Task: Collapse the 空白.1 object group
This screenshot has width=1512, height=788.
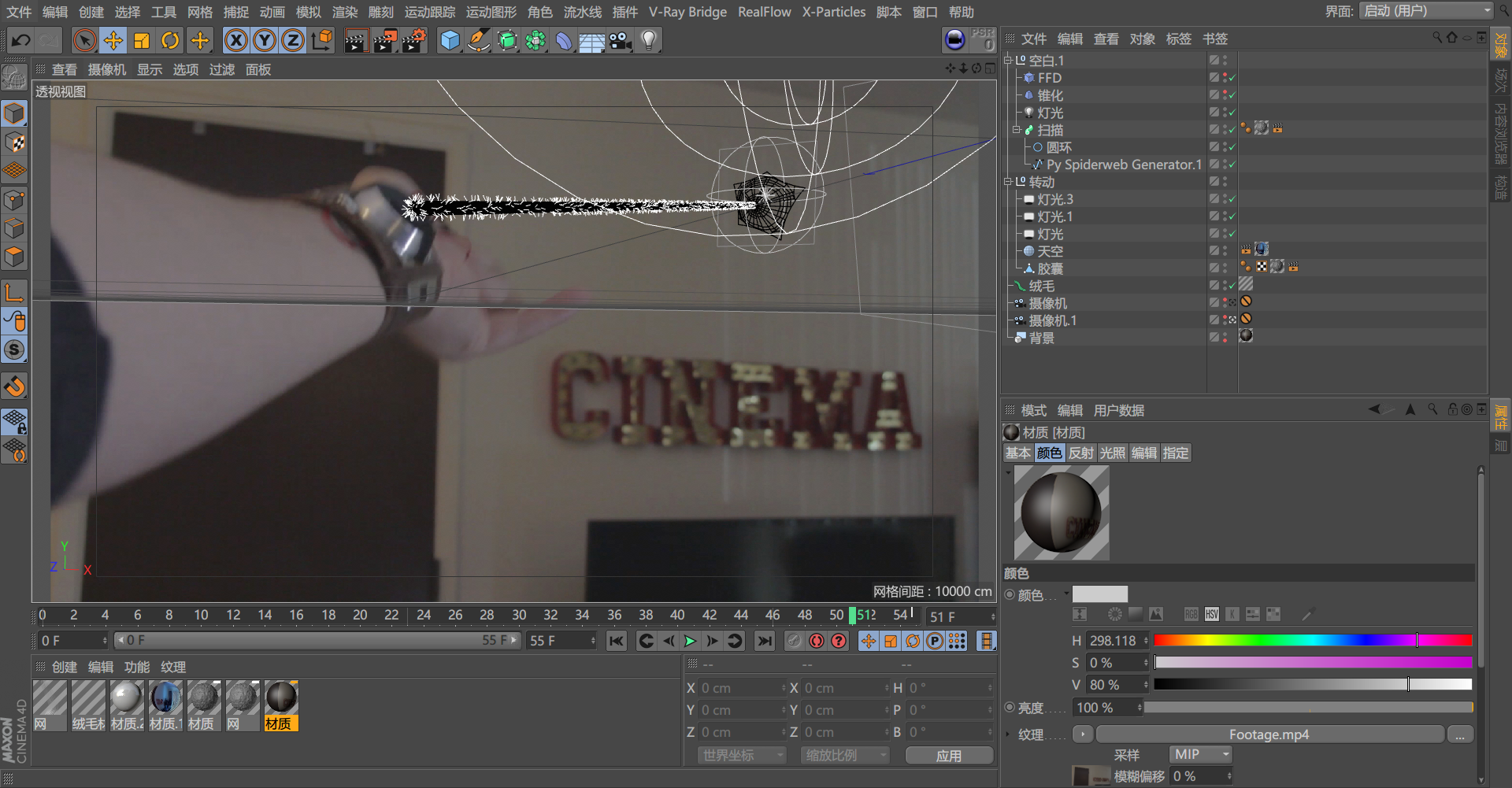Action: click(1008, 60)
